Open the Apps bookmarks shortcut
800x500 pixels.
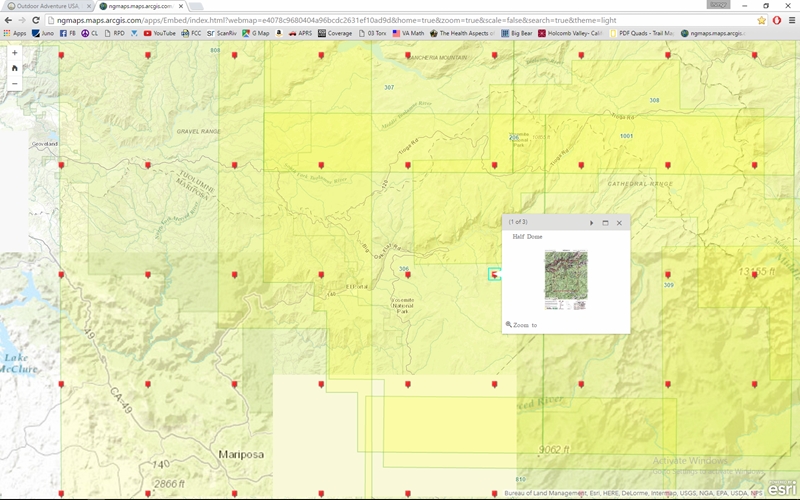point(15,33)
